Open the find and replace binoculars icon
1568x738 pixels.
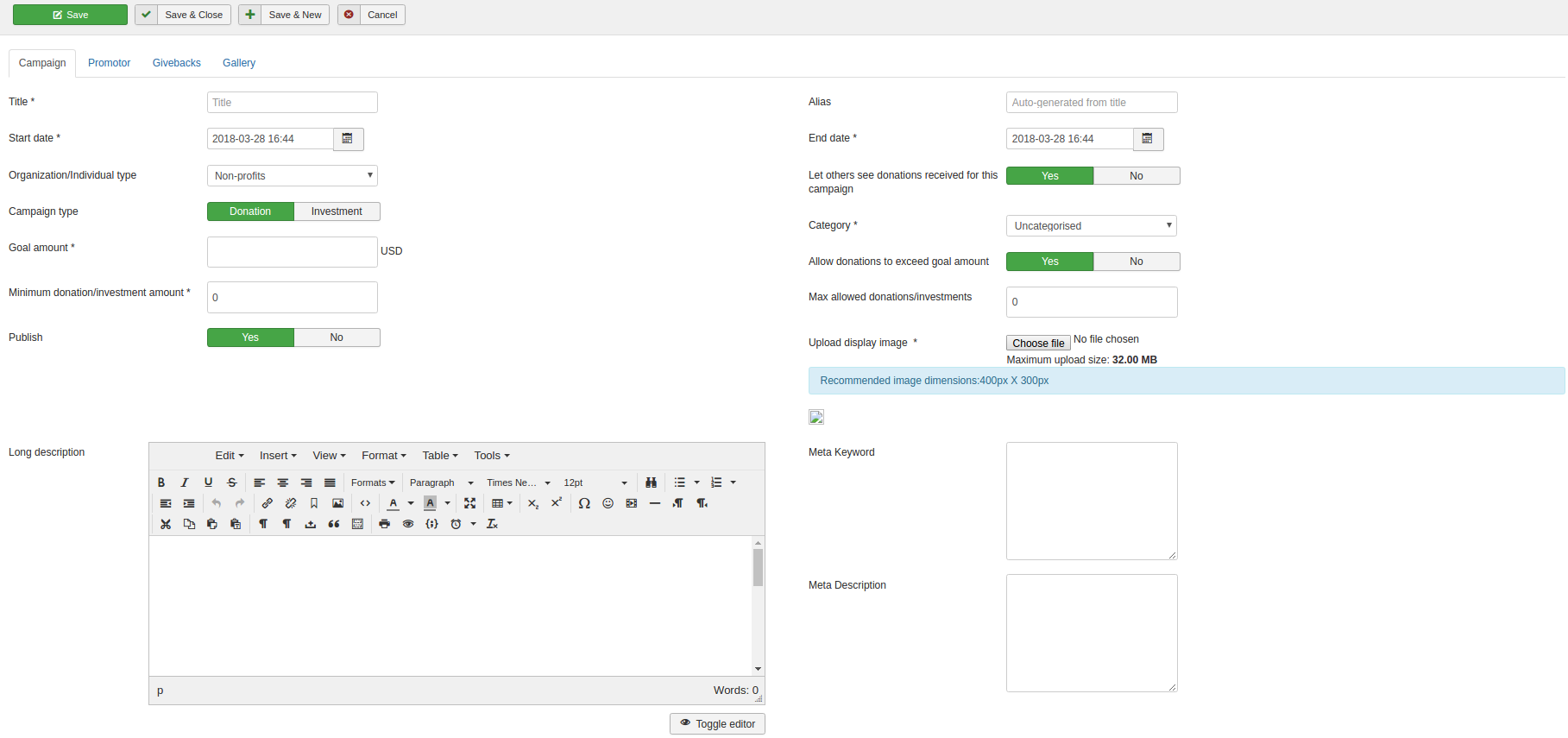coord(652,483)
